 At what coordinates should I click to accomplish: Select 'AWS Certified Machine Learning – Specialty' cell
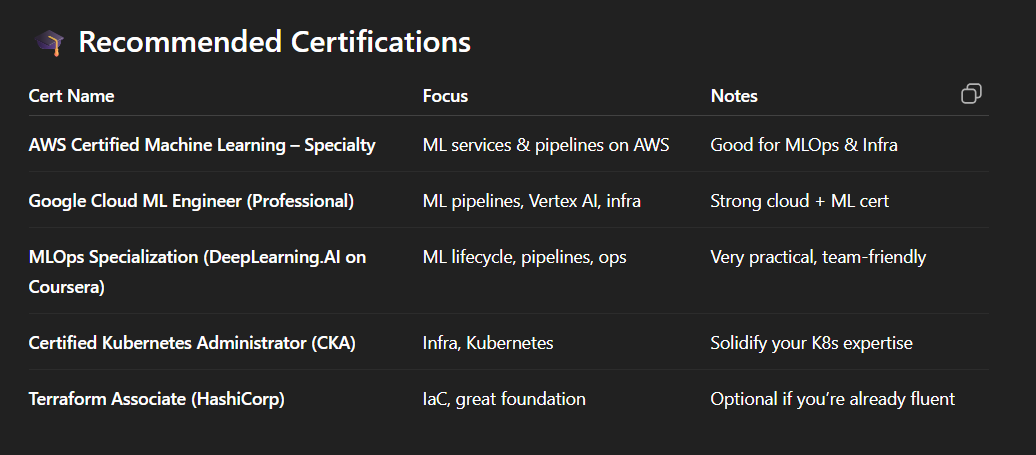pyautogui.click(x=202, y=145)
